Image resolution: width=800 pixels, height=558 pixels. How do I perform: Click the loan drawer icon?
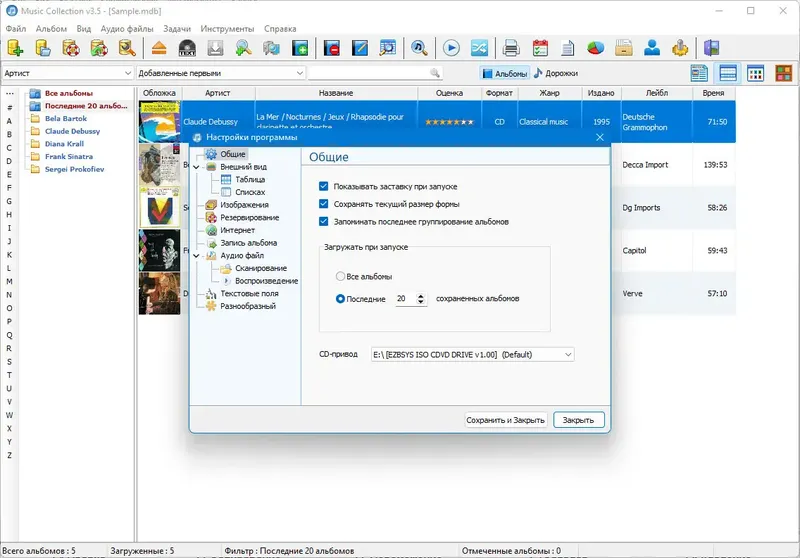[x=623, y=48]
